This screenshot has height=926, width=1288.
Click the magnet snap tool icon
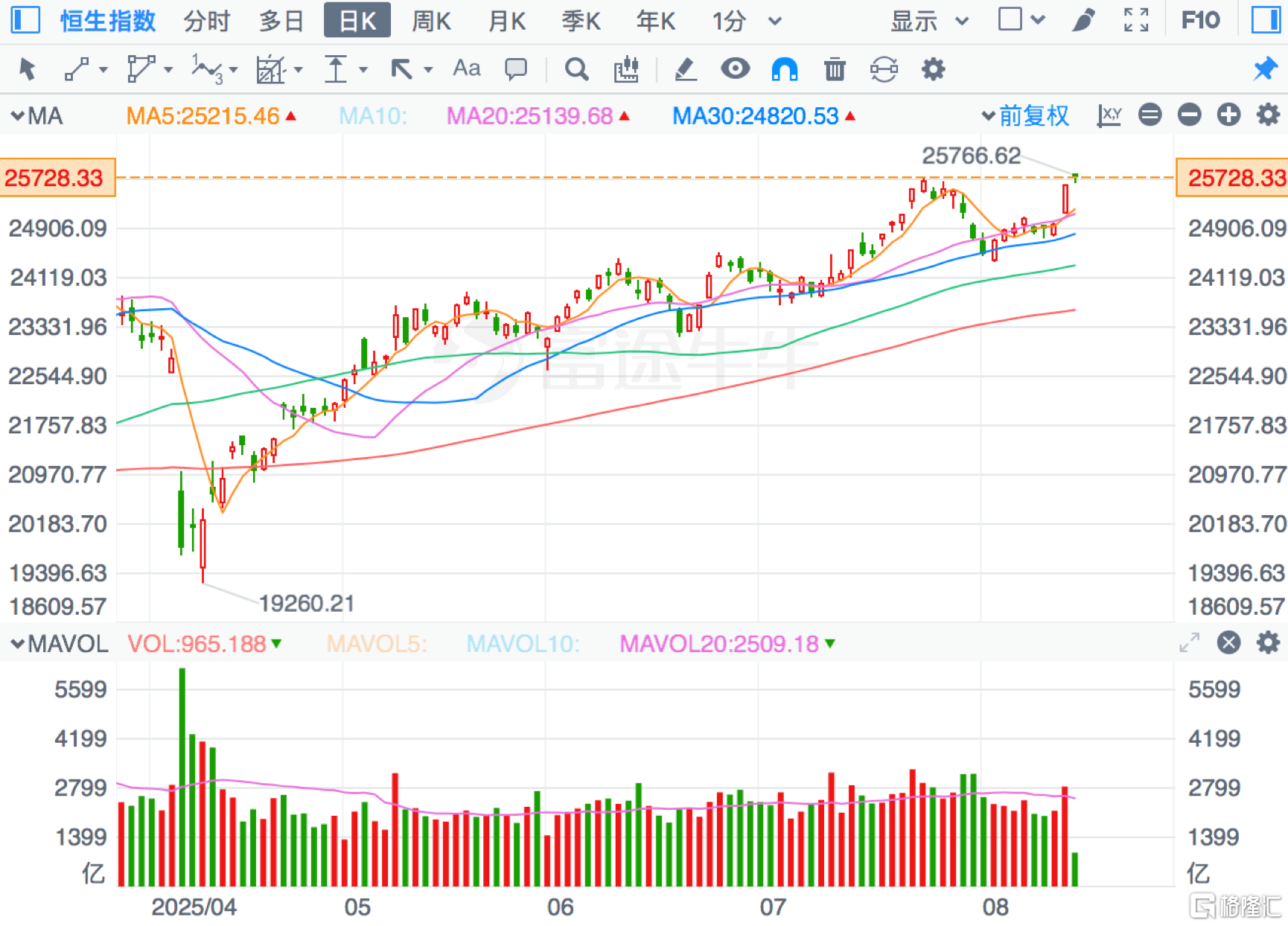pyautogui.click(x=785, y=69)
